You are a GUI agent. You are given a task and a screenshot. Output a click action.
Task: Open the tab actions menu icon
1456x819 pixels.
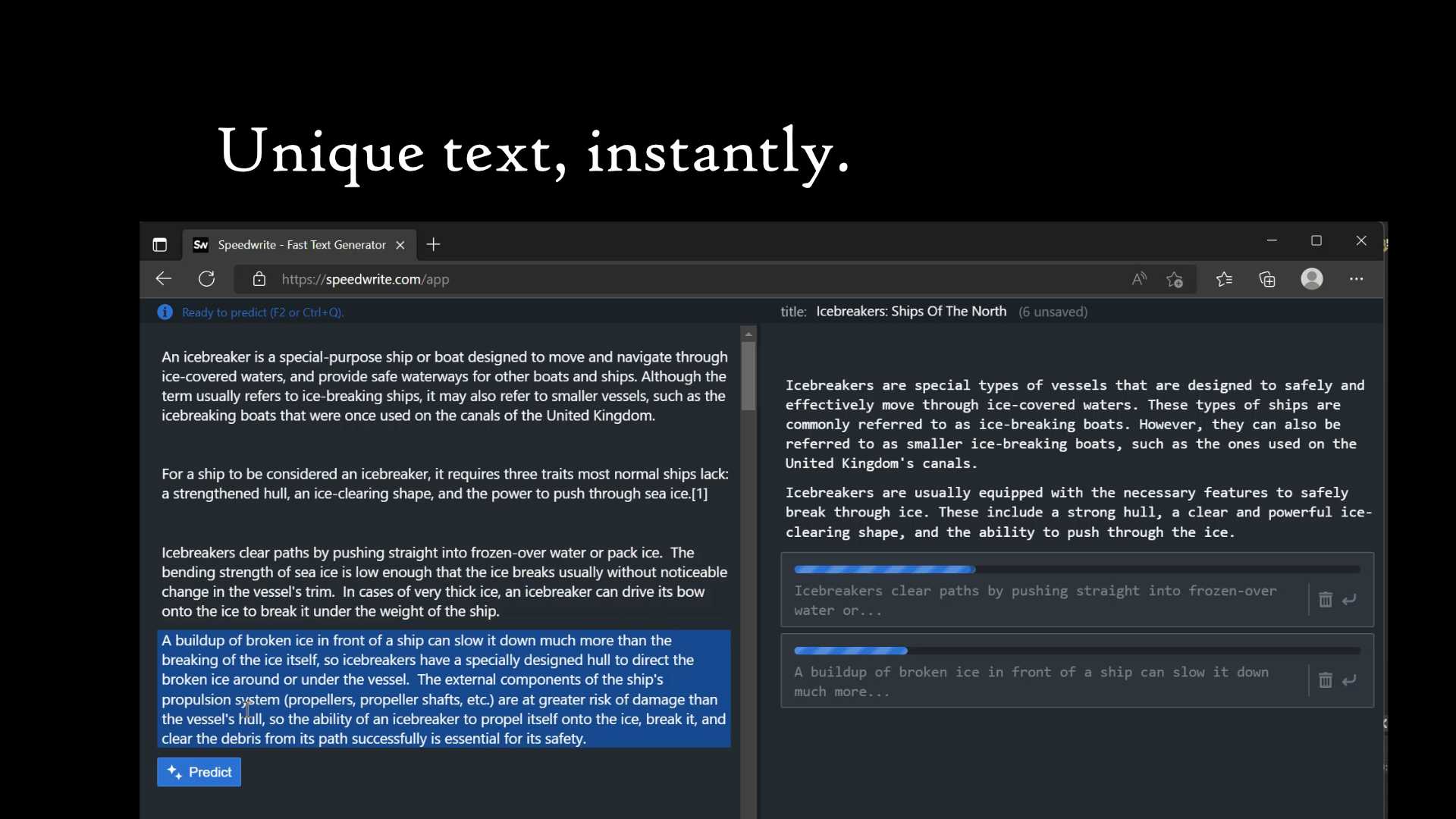(x=159, y=244)
